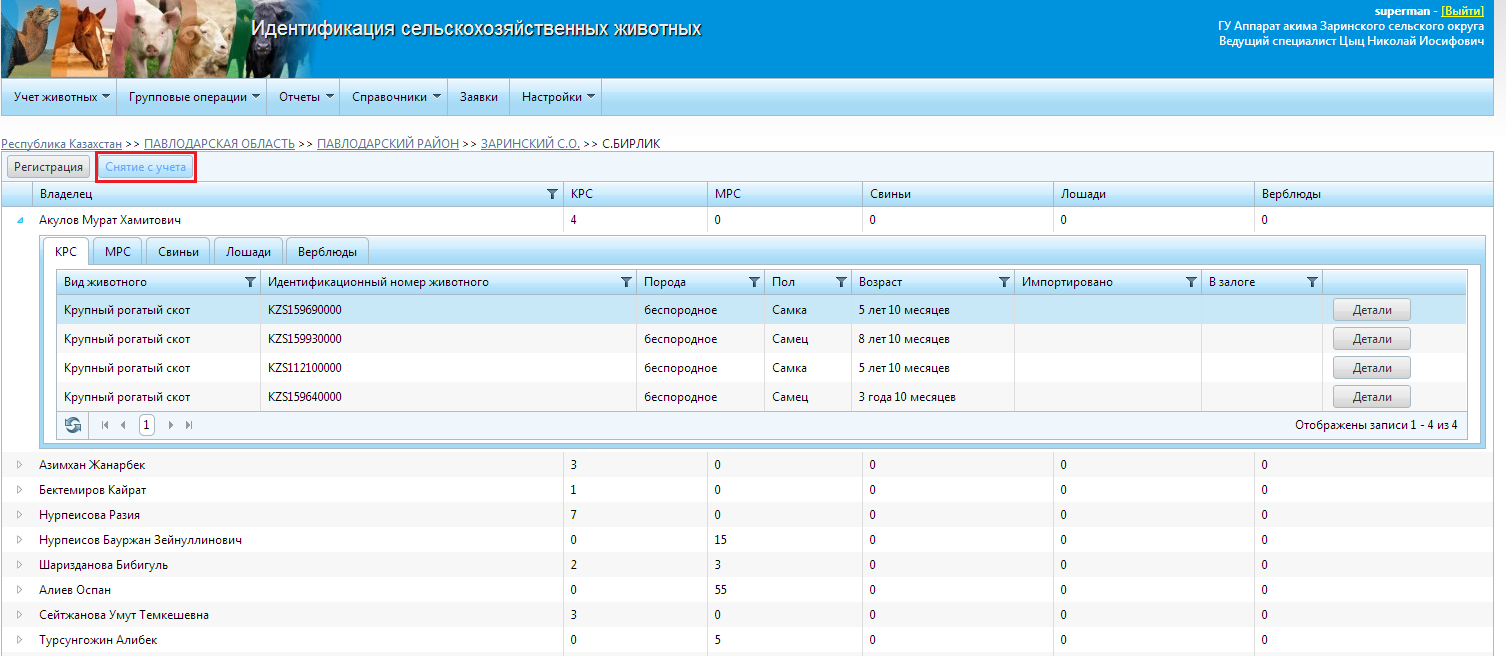Open filter for Идентификационный номер животного column
This screenshot has width=1506, height=656.
click(x=626, y=282)
